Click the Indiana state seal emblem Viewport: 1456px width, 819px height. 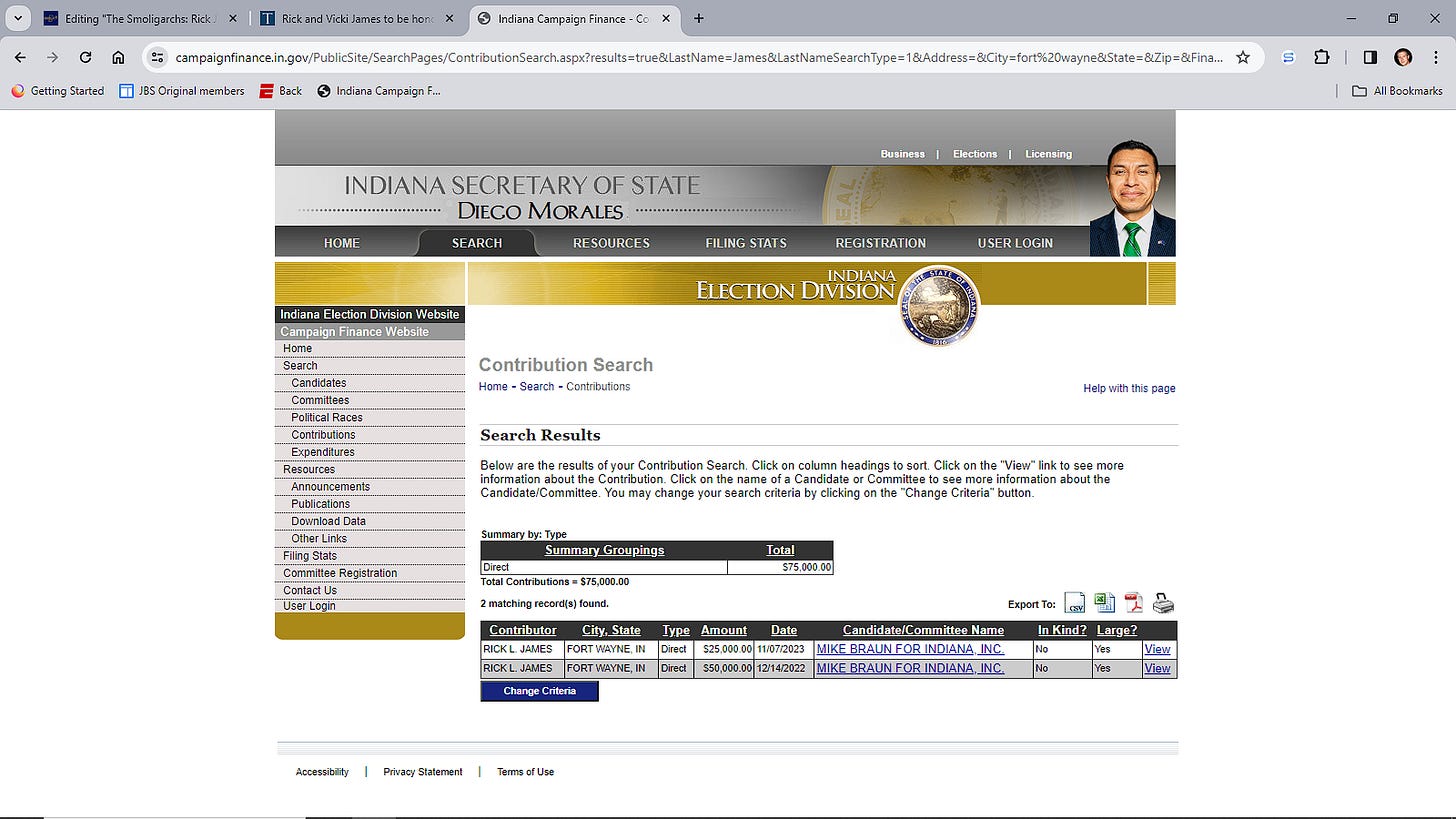[939, 307]
